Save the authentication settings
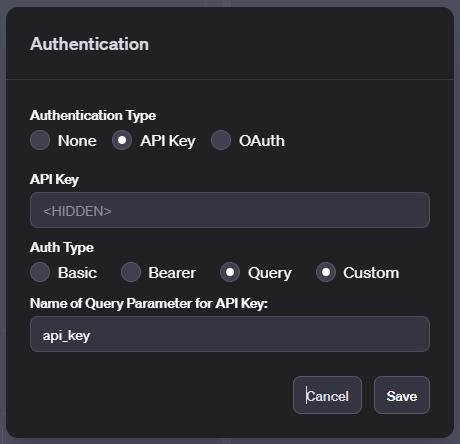This screenshot has height=444, width=460. tap(402, 395)
